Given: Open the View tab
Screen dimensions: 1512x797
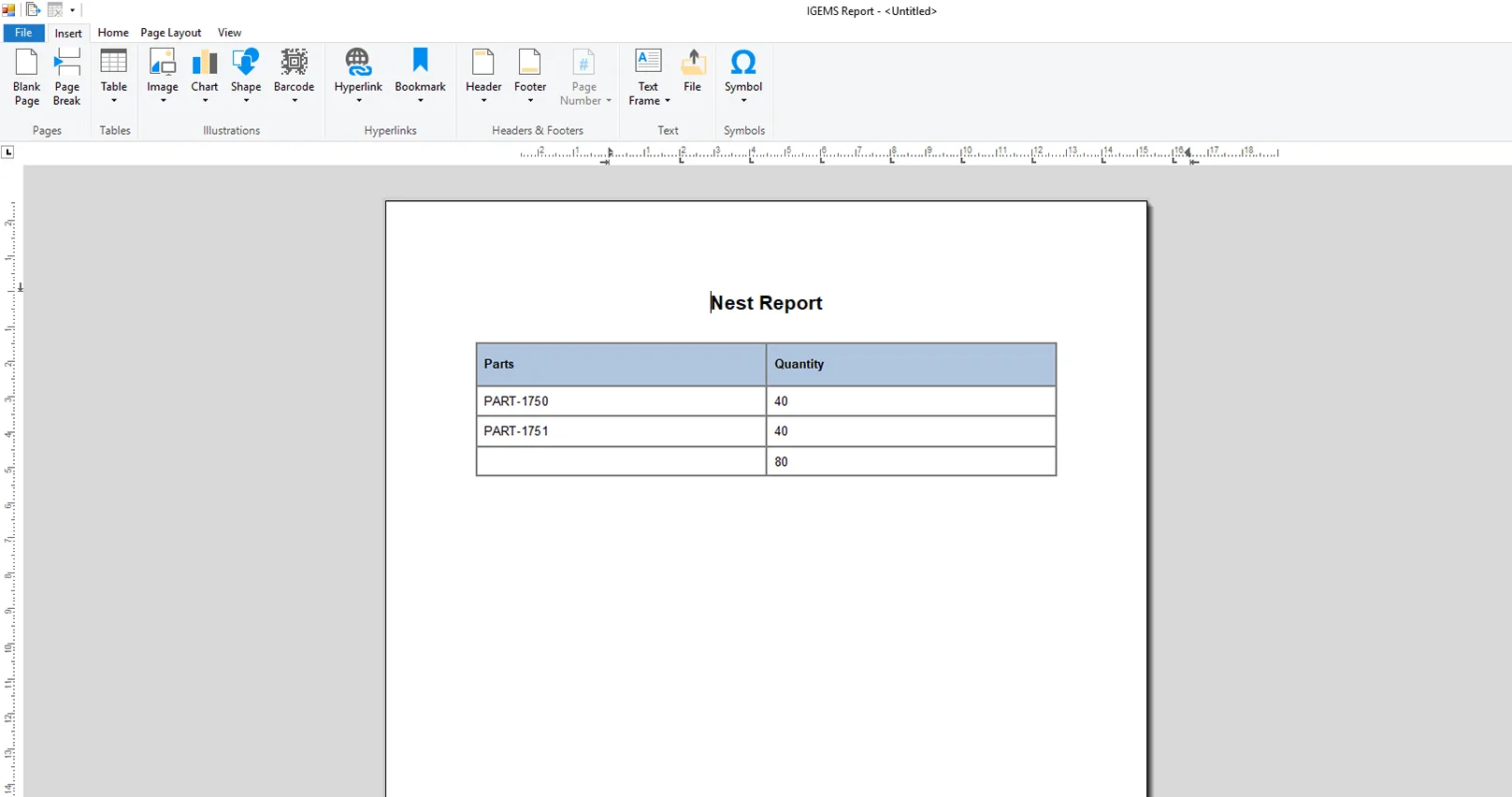Looking at the screenshot, I should click(x=229, y=33).
